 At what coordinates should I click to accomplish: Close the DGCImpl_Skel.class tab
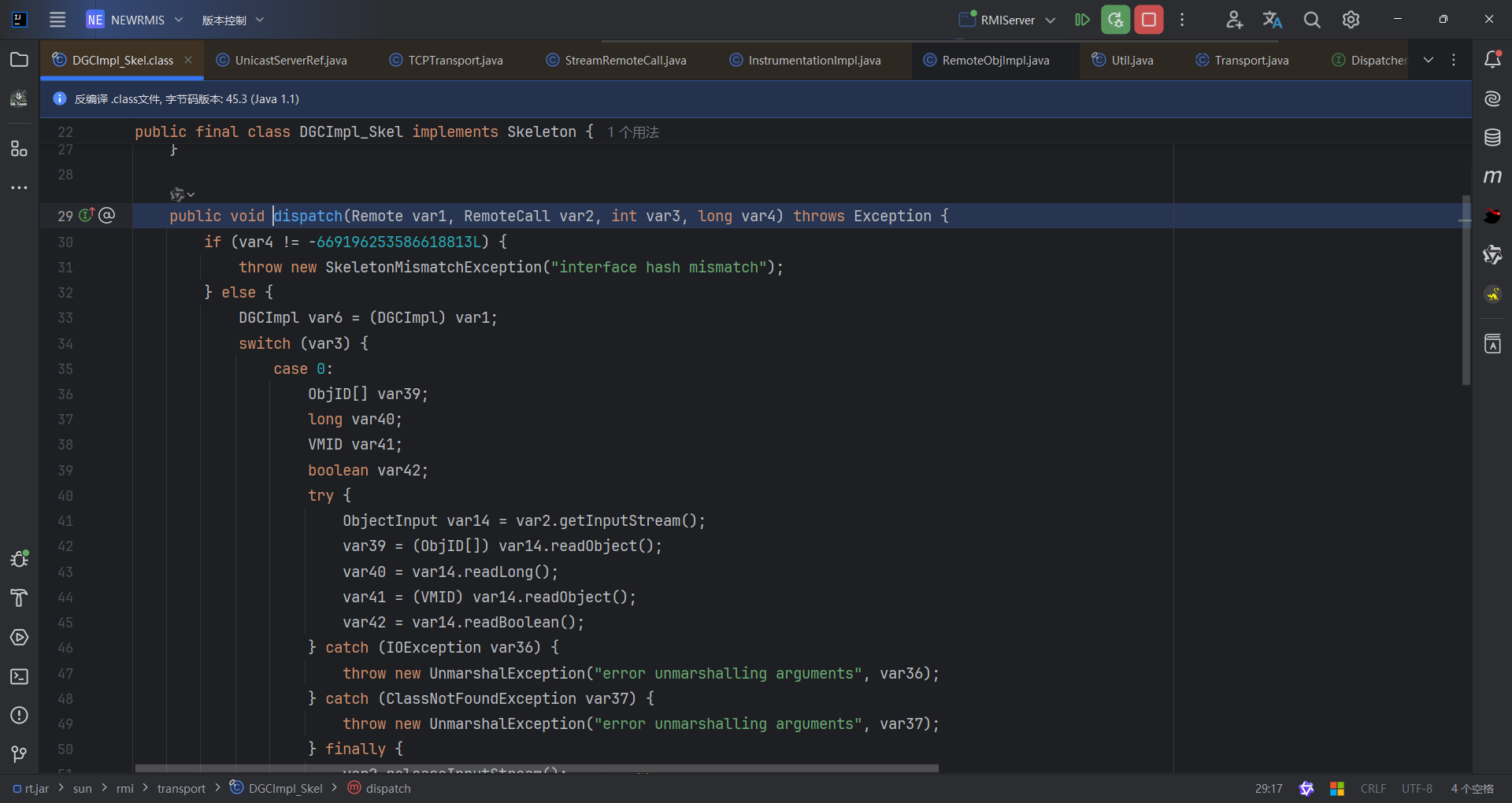[188, 60]
